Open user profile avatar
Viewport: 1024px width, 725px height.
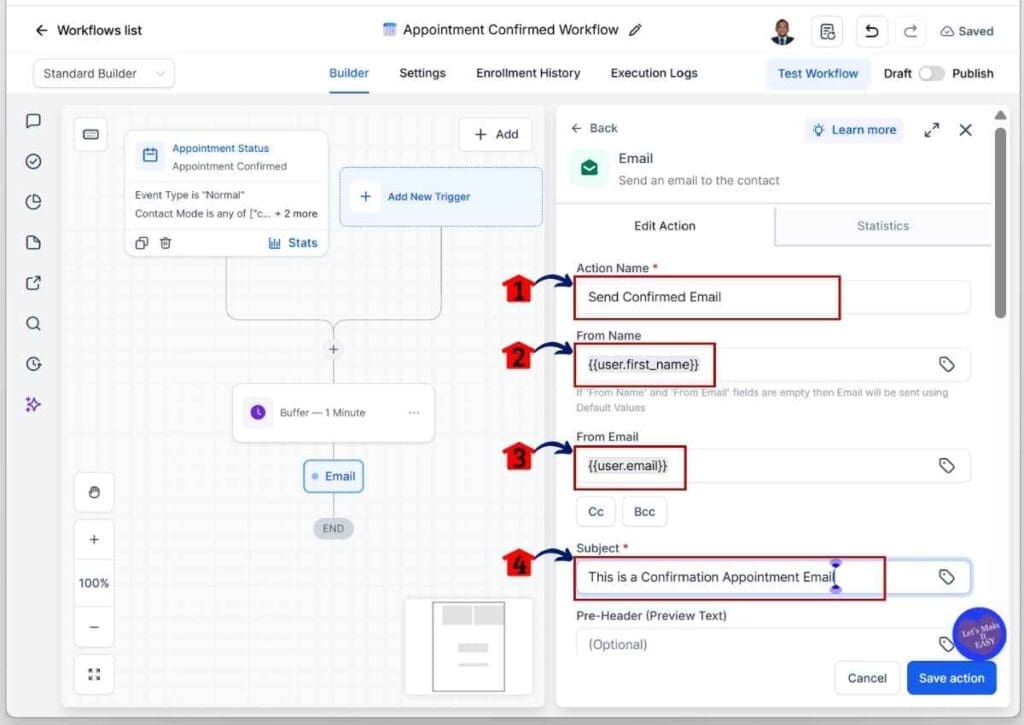pos(782,31)
